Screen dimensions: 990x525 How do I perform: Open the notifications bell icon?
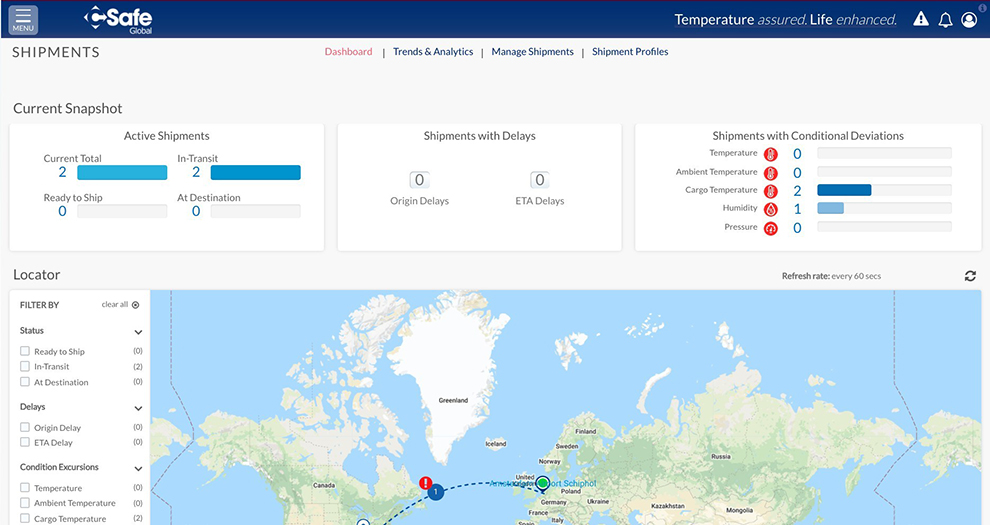point(945,20)
